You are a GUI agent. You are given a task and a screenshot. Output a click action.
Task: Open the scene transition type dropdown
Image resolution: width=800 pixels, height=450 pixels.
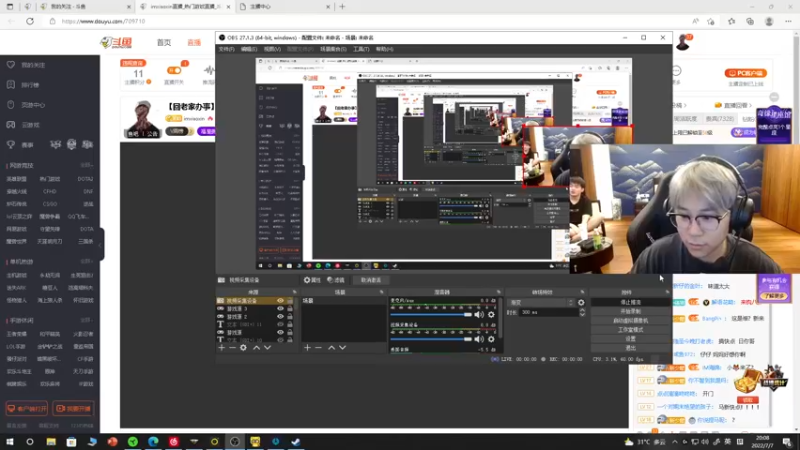pyautogui.click(x=541, y=303)
